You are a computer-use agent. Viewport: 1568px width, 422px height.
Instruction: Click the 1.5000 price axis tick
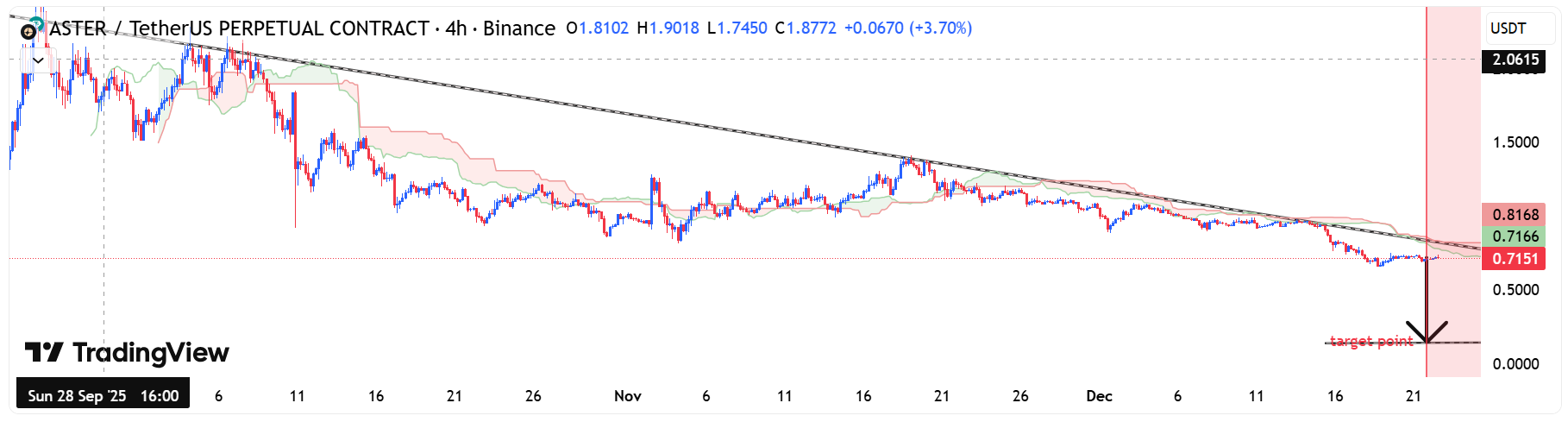point(1515,142)
